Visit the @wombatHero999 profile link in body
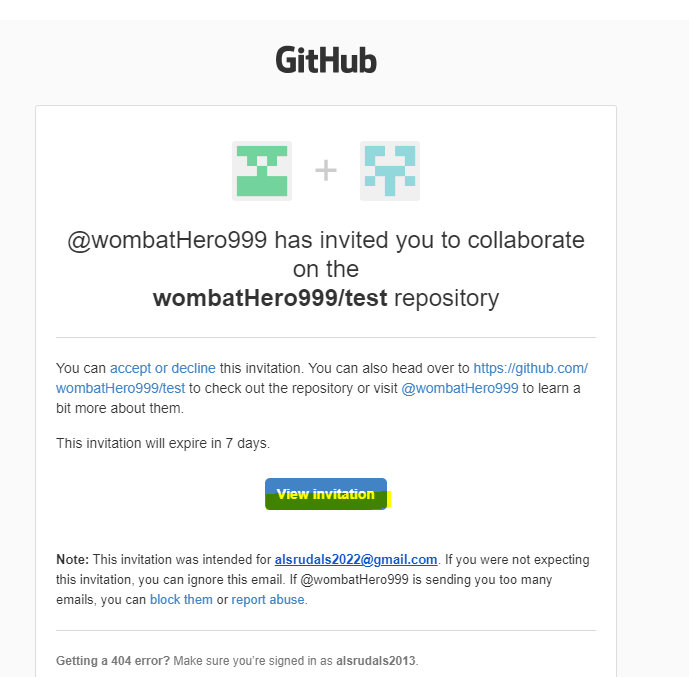The image size is (689, 677). coord(460,388)
